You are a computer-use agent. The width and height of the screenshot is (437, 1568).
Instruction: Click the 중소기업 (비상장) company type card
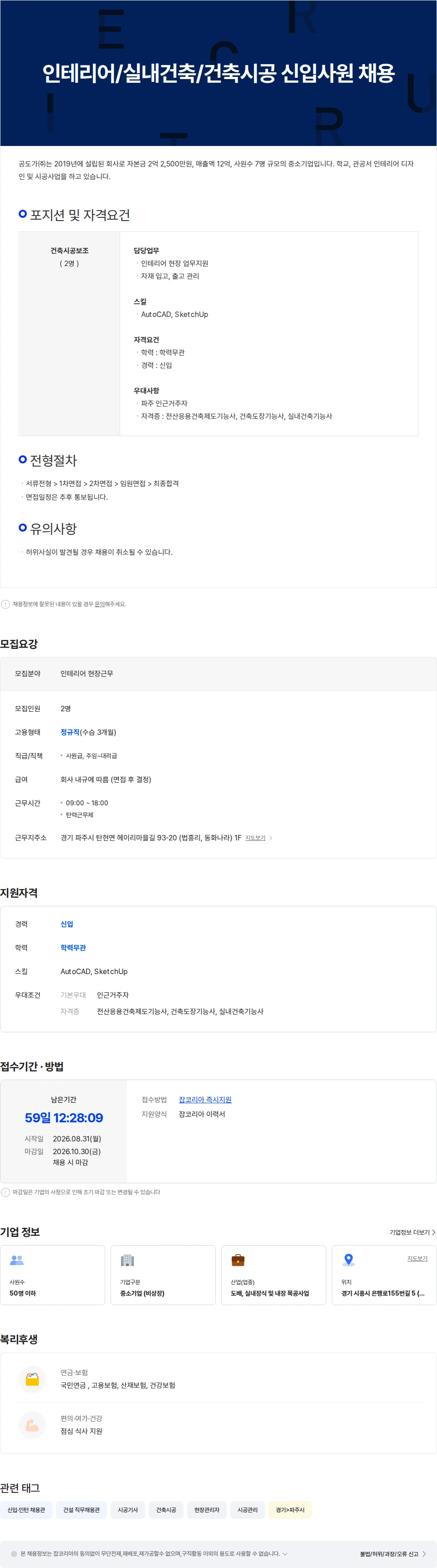click(x=163, y=1275)
